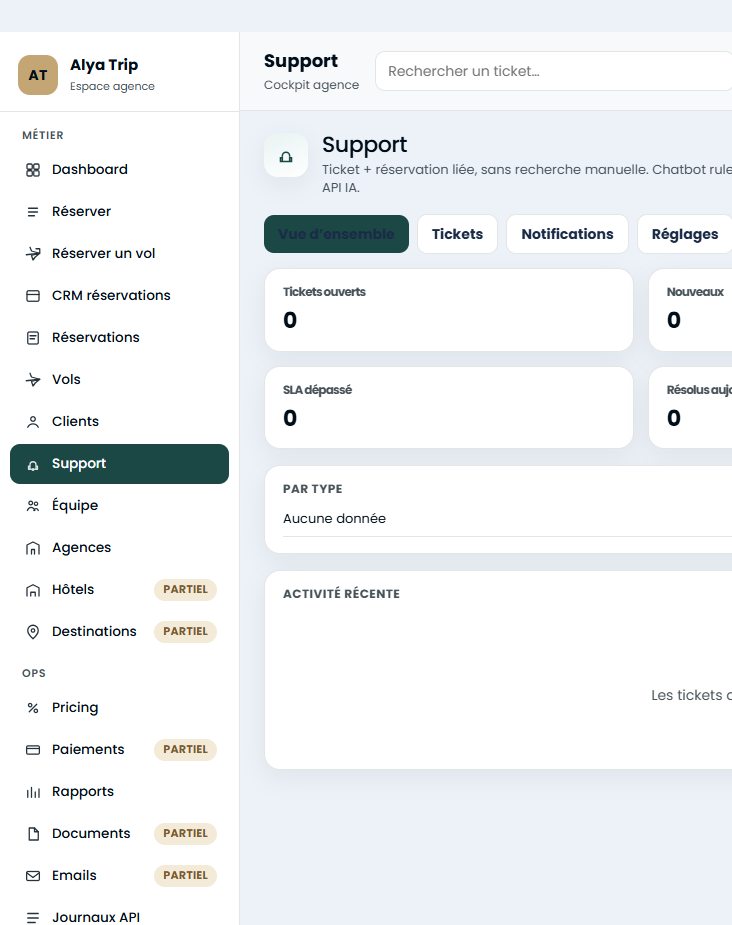The image size is (732, 925).
Task: Click the Pricing percent icon
Action: point(33,708)
